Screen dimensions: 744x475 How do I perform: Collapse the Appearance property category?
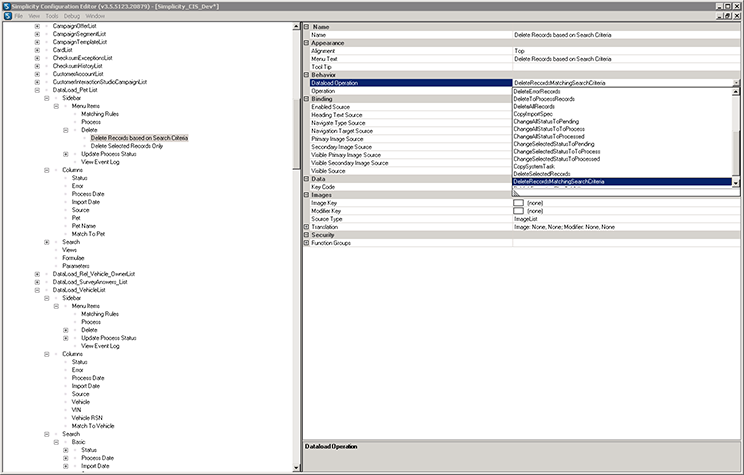307,43
